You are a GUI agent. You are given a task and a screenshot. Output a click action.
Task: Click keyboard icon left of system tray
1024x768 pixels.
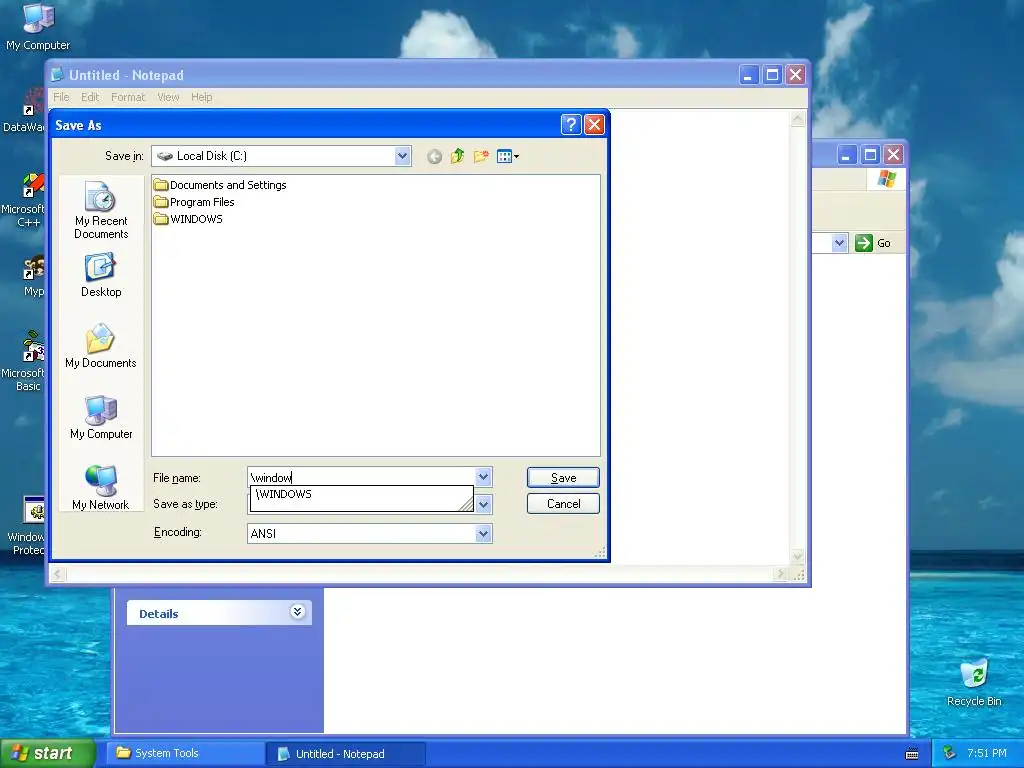[x=912, y=754]
